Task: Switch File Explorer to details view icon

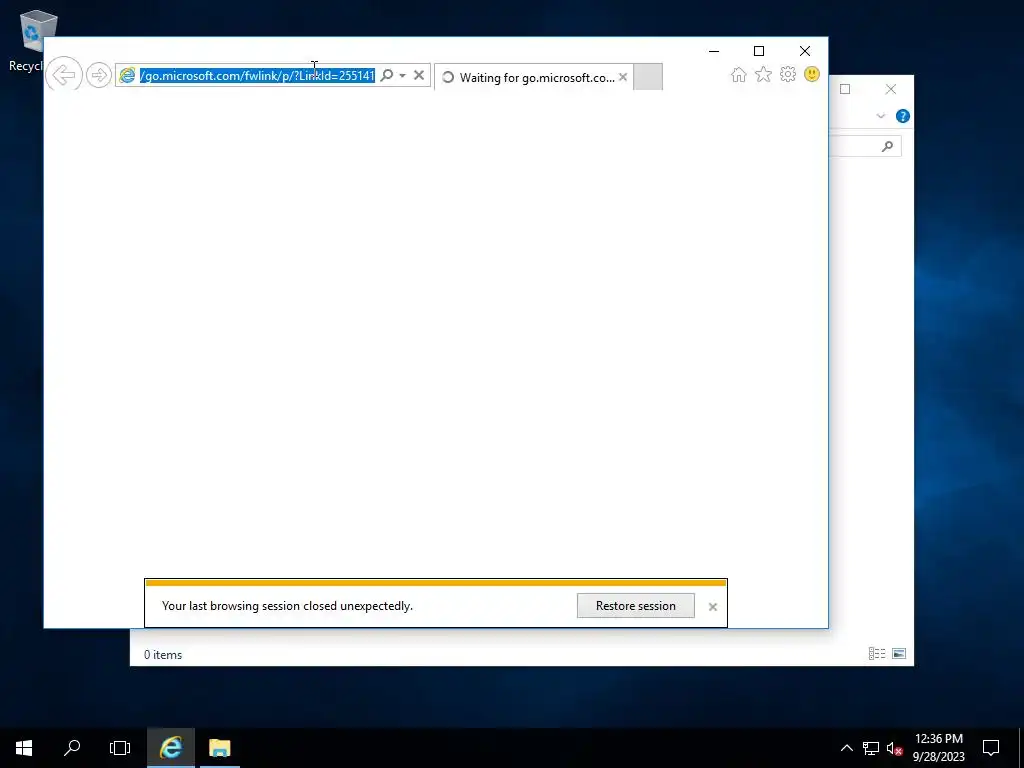Action: point(877,654)
